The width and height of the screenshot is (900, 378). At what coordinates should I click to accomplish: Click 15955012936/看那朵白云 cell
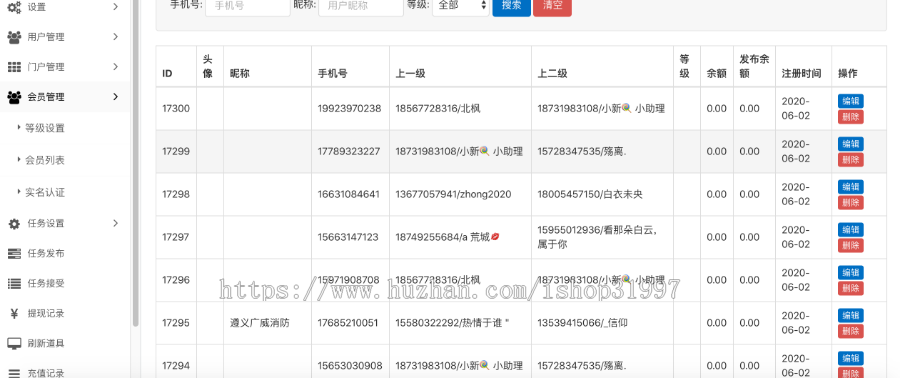[597, 237]
